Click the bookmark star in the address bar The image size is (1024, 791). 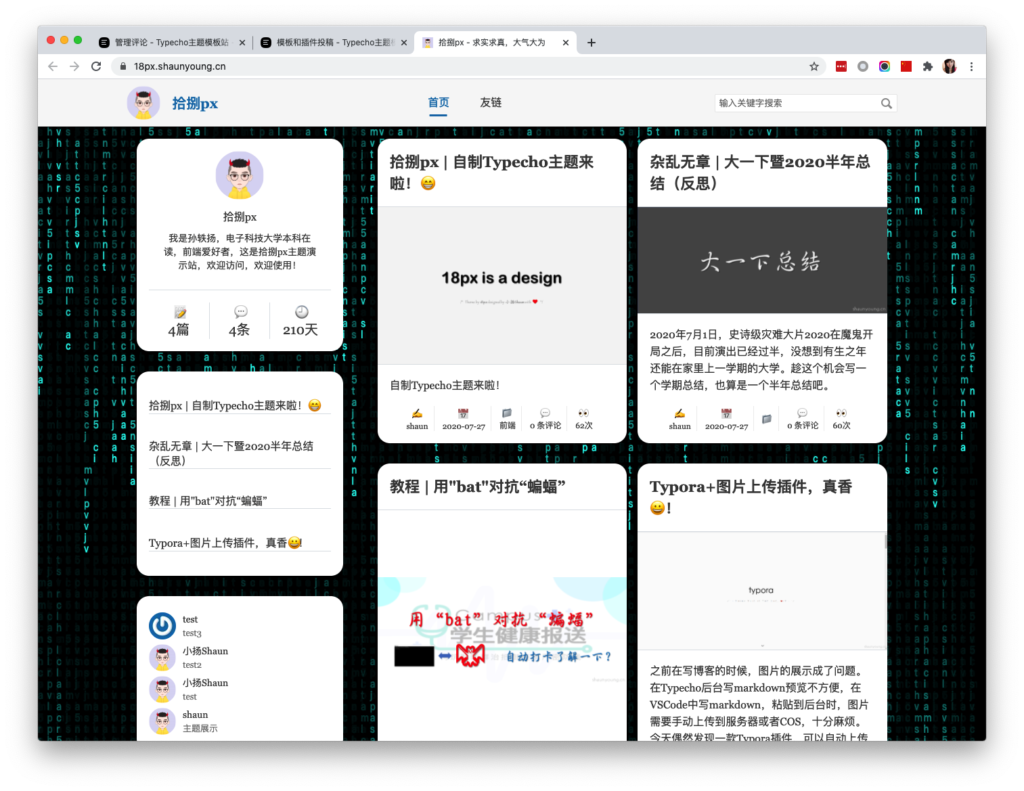point(813,66)
